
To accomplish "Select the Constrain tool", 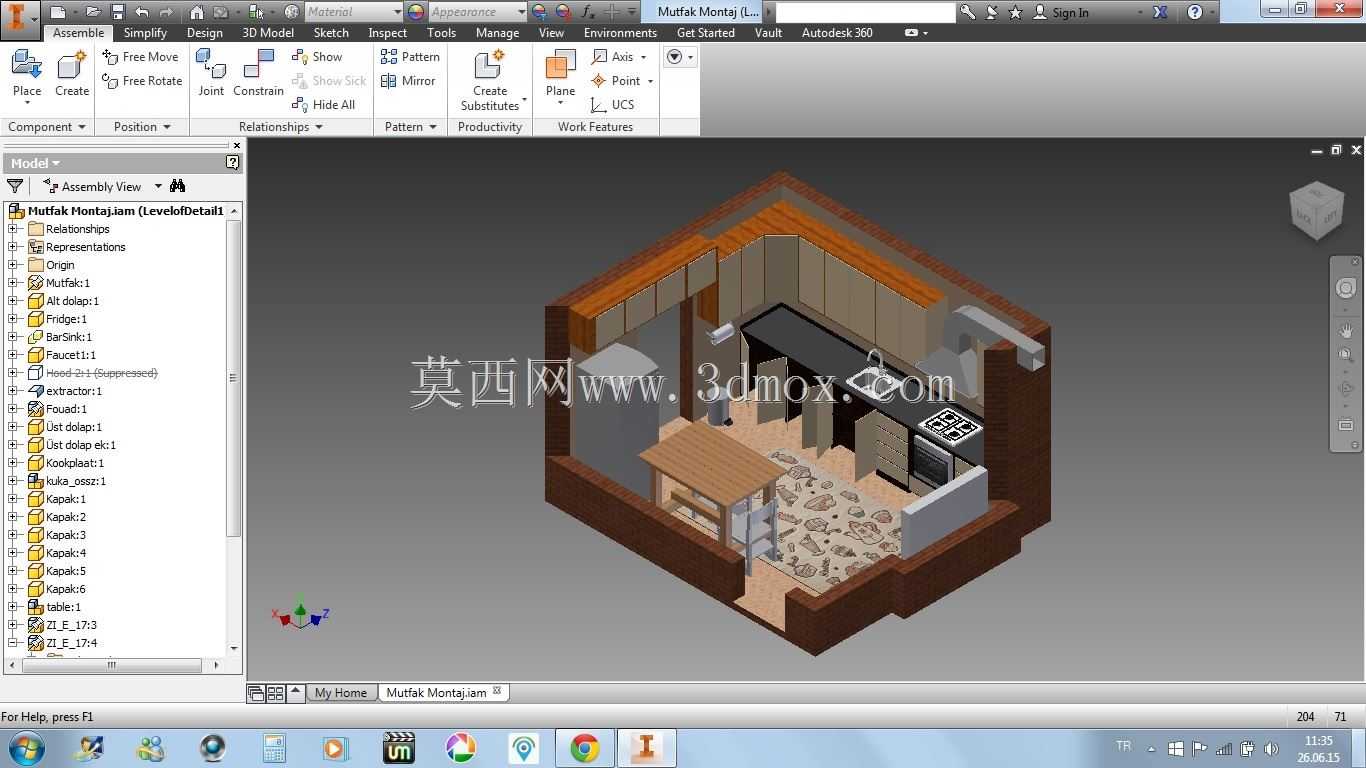I will click(x=258, y=75).
